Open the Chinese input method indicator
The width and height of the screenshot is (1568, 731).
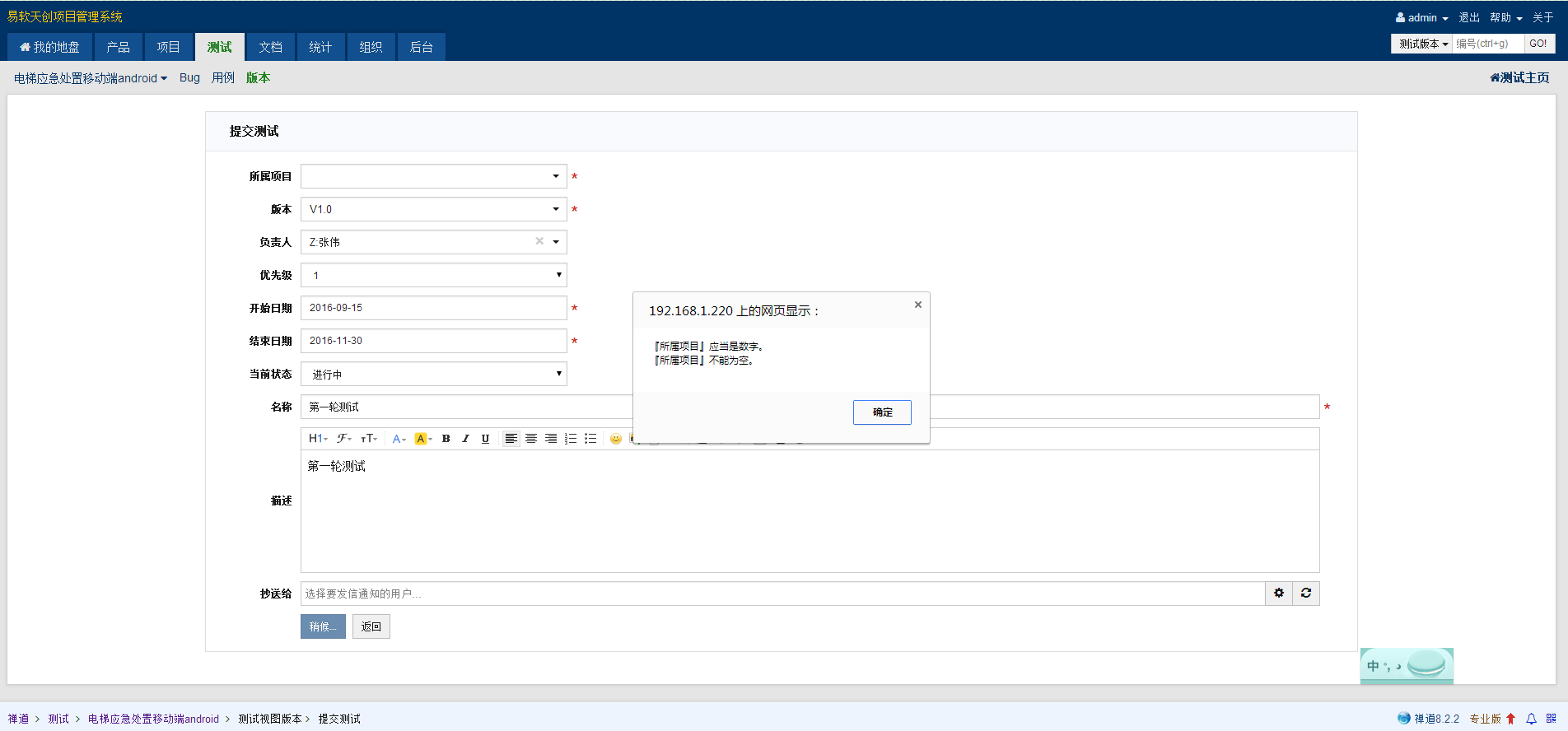[1373, 666]
